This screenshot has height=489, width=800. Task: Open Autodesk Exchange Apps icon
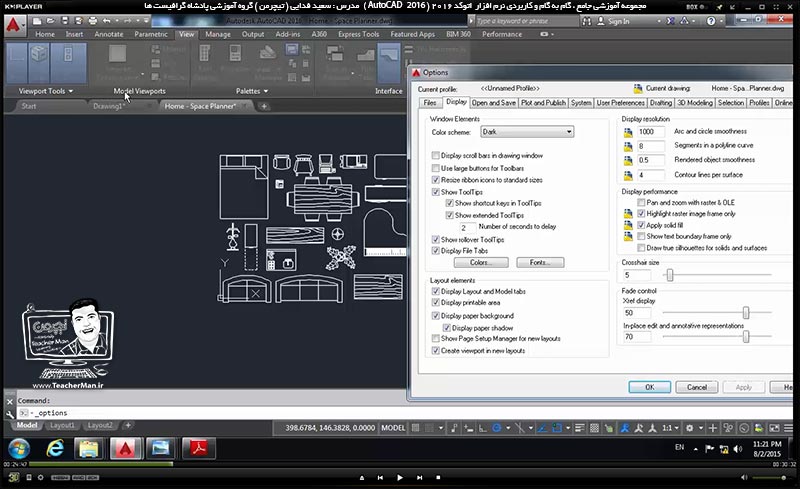click(670, 21)
